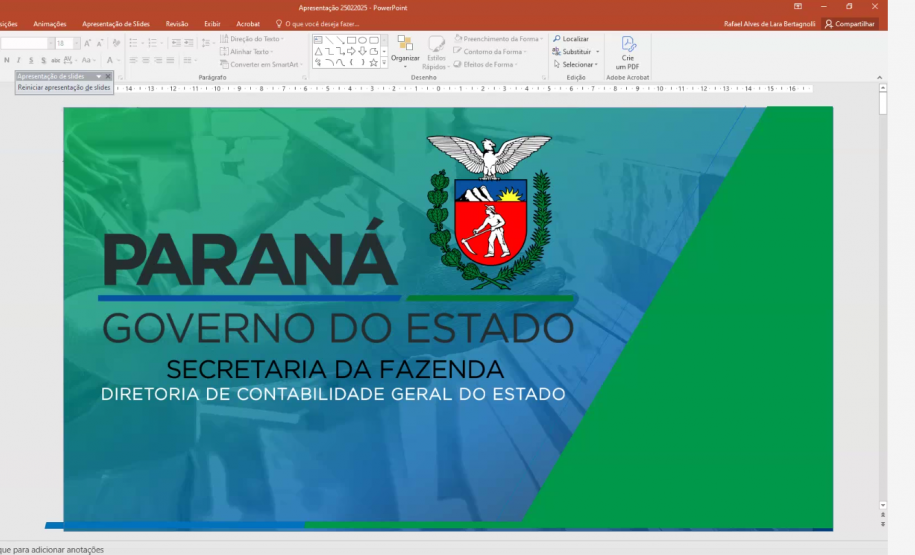Increase the font size
This screenshot has width=915, height=555.
pos(88,43)
